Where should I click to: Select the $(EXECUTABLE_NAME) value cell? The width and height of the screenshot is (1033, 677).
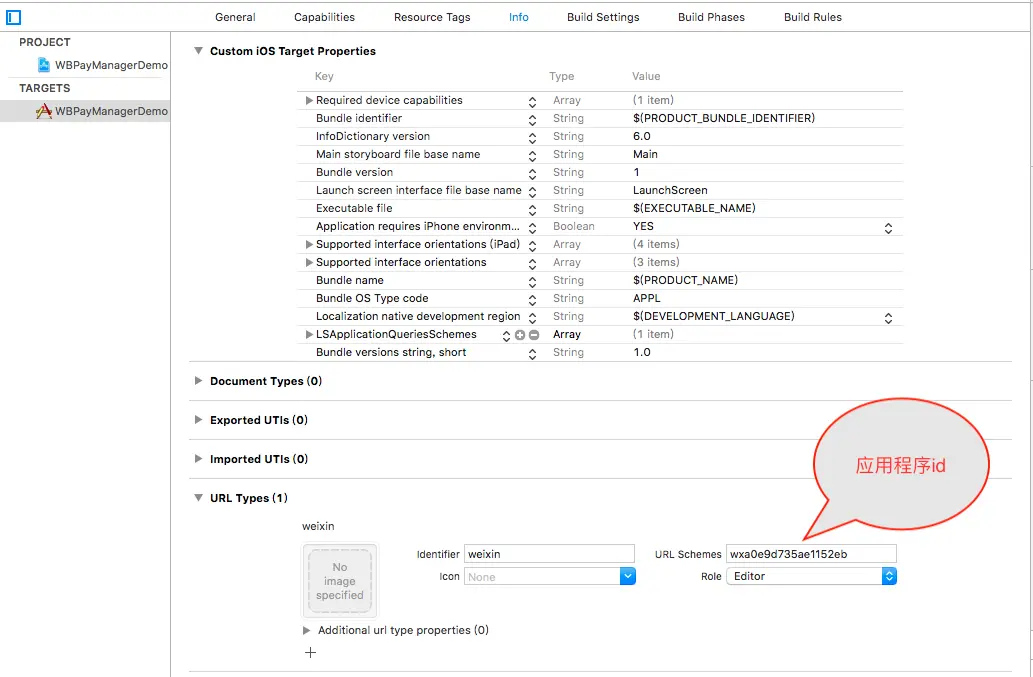[x=694, y=208]
